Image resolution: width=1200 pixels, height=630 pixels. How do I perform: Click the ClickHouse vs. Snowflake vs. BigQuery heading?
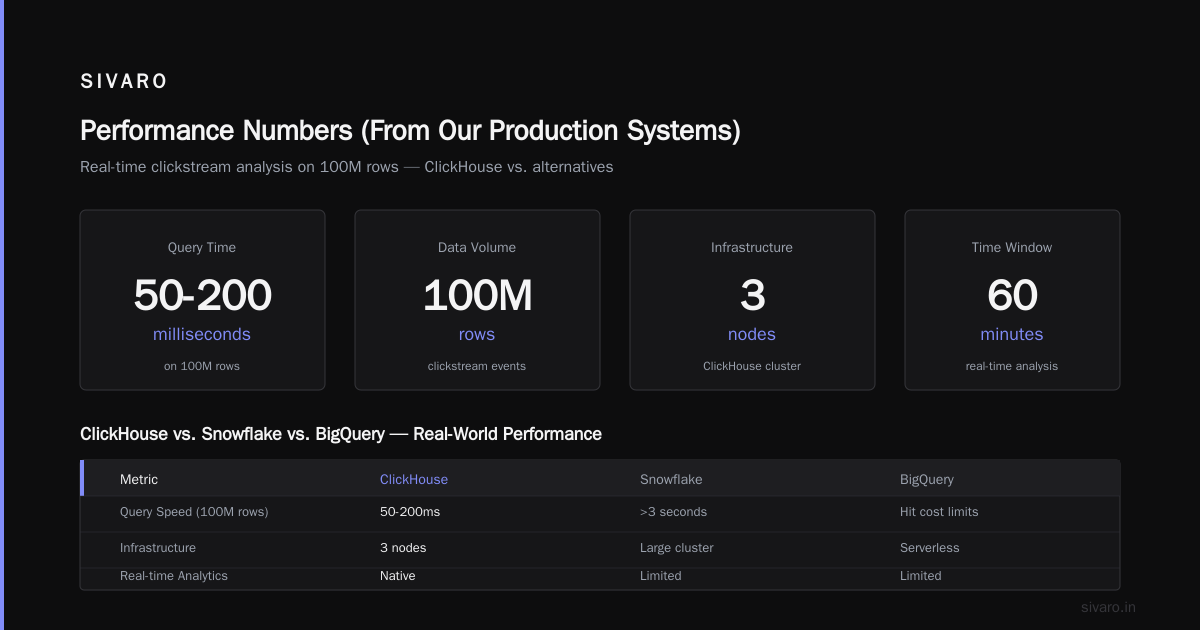341,434
